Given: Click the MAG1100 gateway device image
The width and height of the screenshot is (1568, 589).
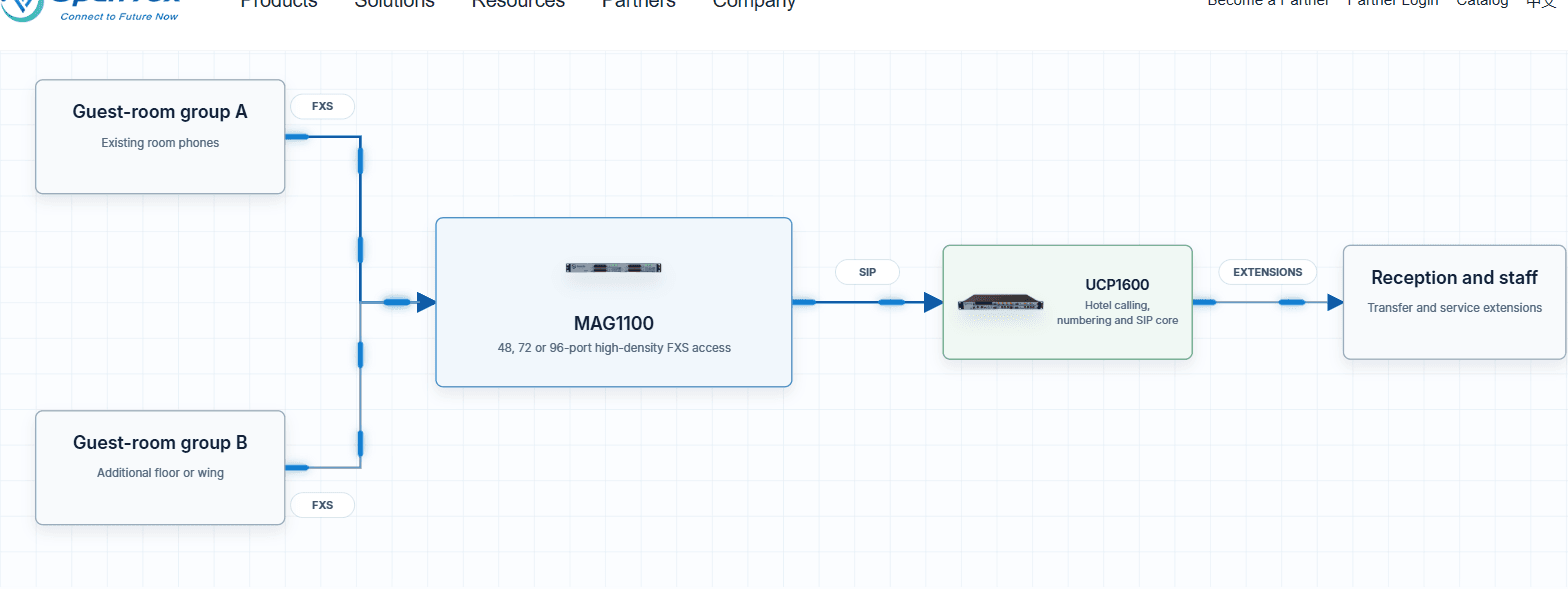Looking at the screenshot, I should click(614, 268).
